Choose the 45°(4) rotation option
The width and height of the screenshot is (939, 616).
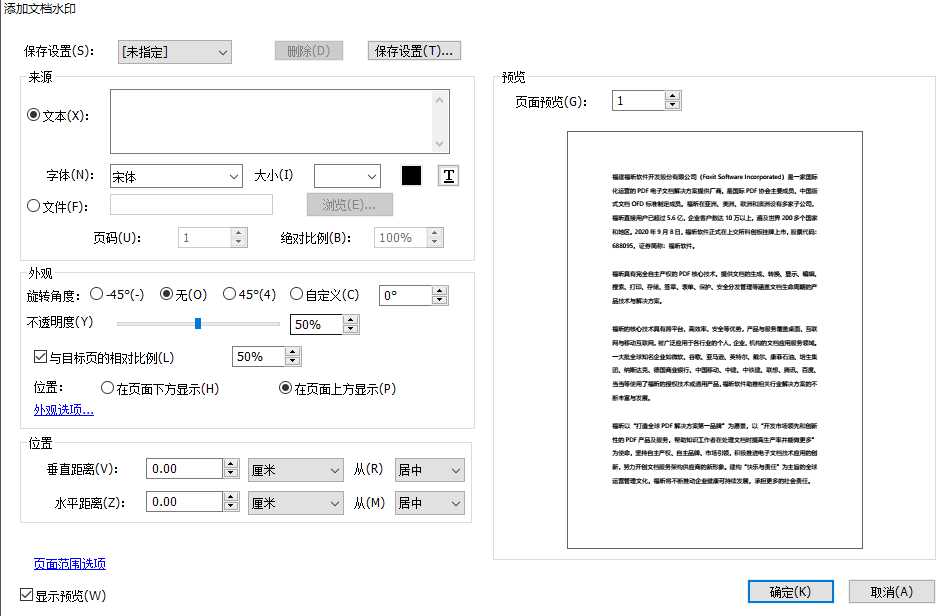pyautogui.click(x=230, y=294)
